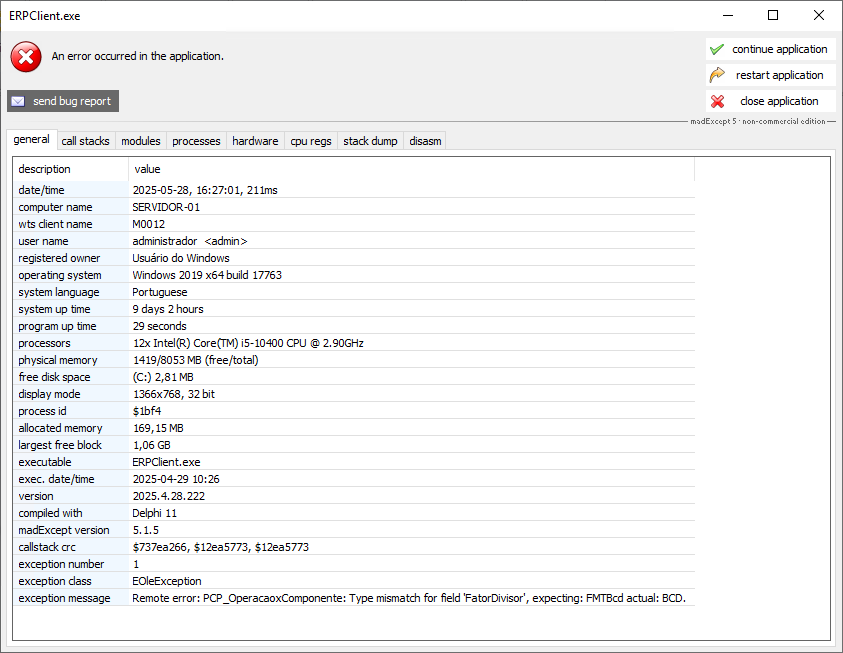The height and width of the screenshot is (653, 843).
Task: View the cpu regs tab
Action: click(x=310, y=141)
